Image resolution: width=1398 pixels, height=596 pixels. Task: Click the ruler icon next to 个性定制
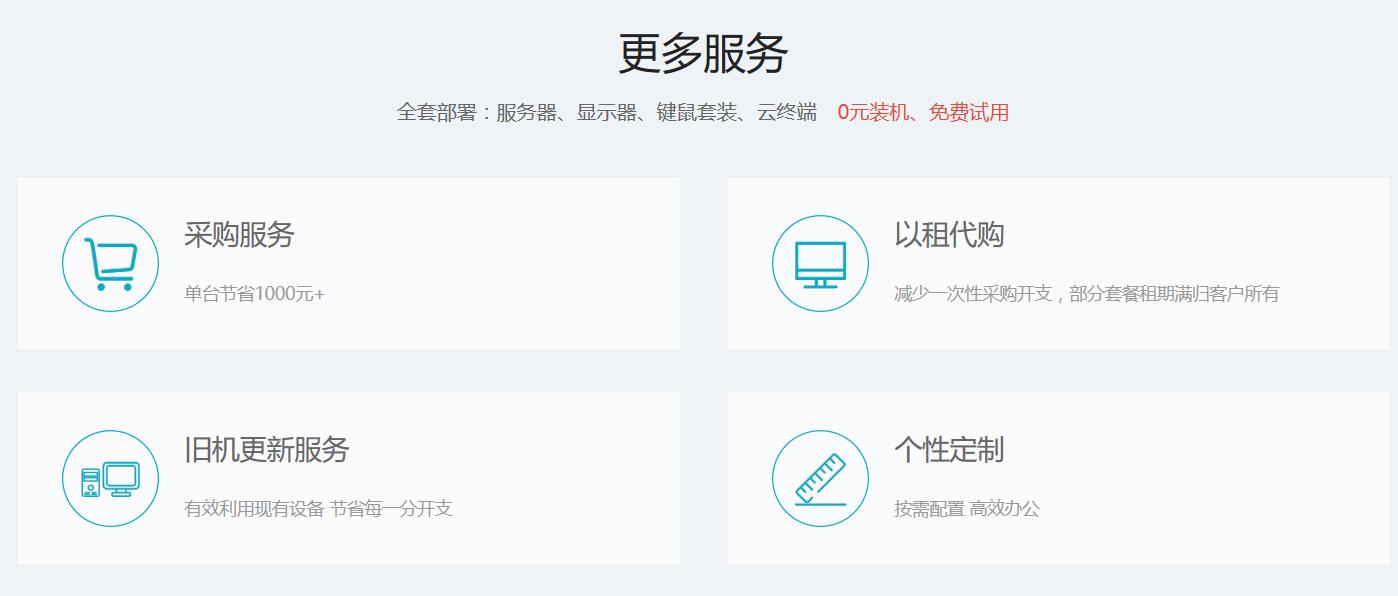pos(819,478)
